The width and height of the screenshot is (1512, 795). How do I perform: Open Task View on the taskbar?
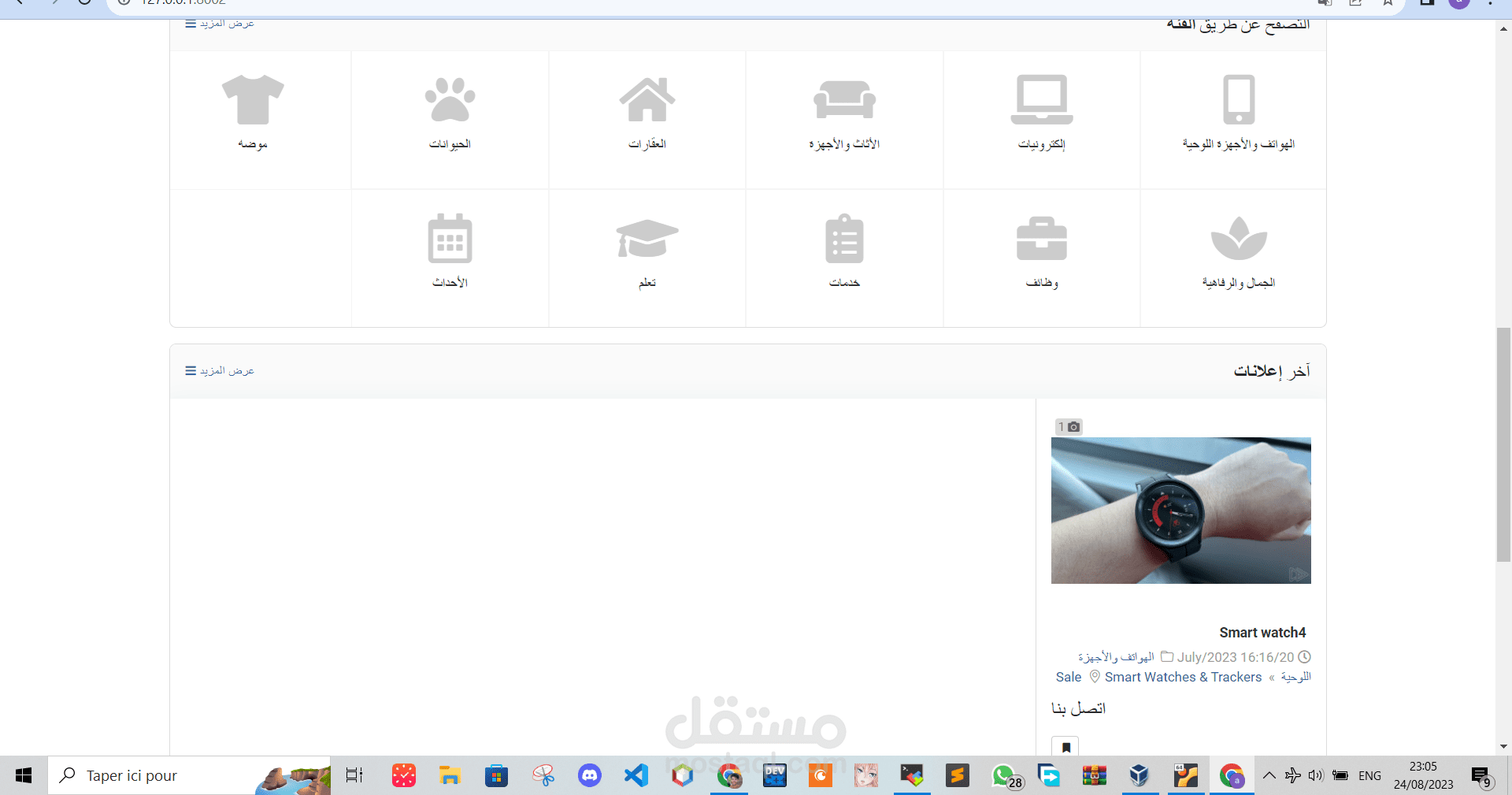(x=354, y=775)
